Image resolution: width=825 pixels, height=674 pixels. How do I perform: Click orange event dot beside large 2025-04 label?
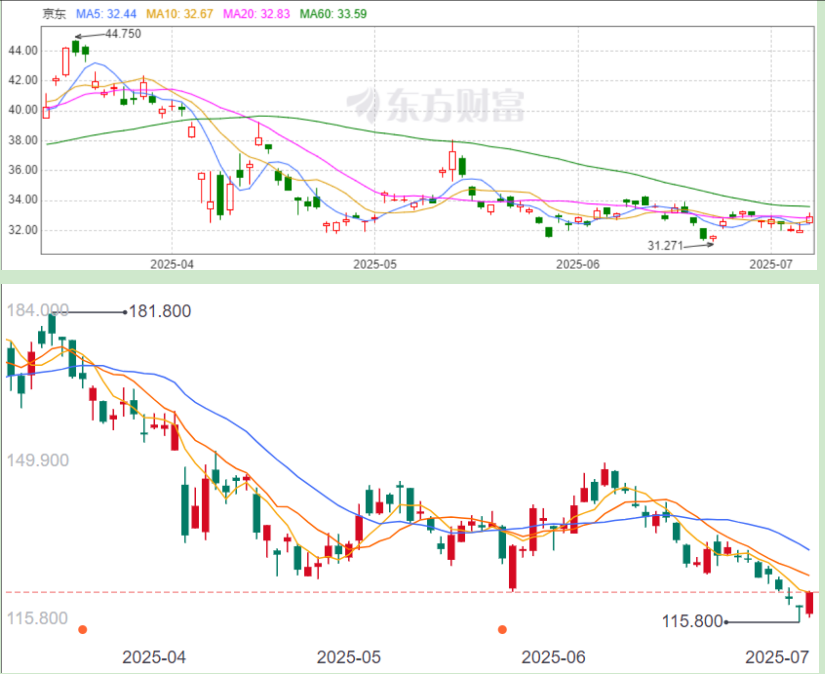pos(83,629)
